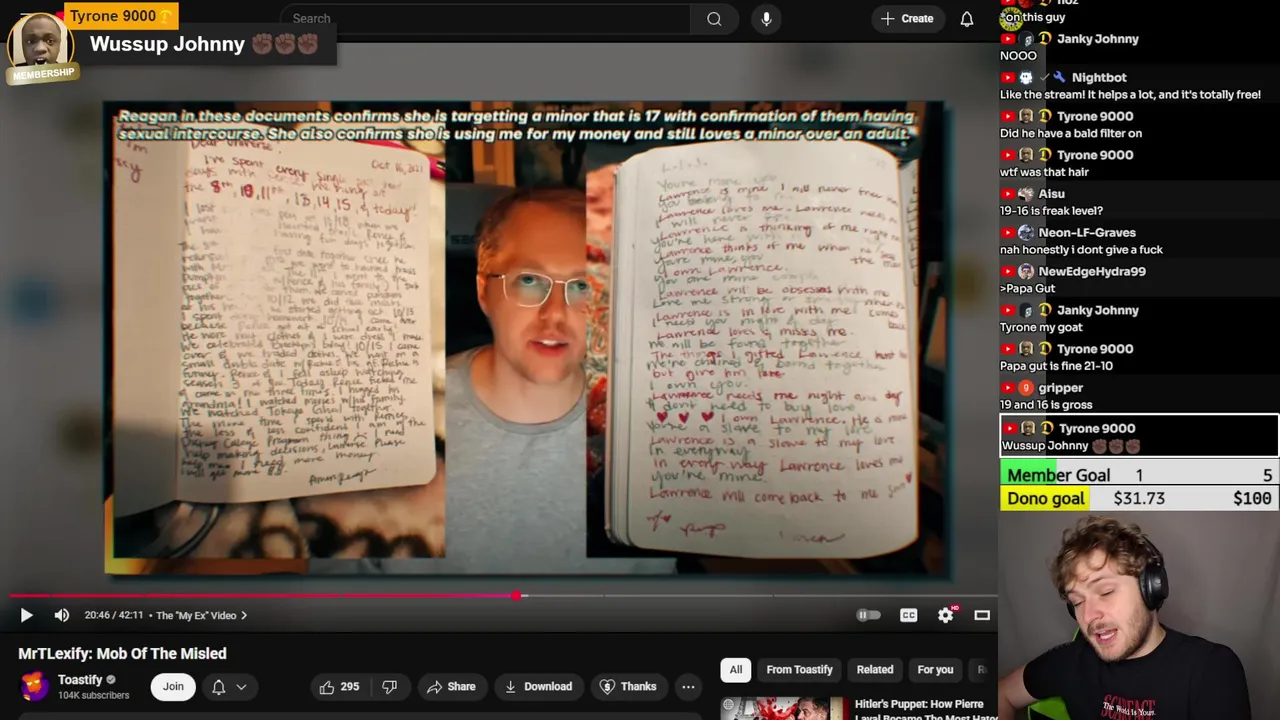
Task: Click the Member Goal bar
Action: [x=1139, y=475]
